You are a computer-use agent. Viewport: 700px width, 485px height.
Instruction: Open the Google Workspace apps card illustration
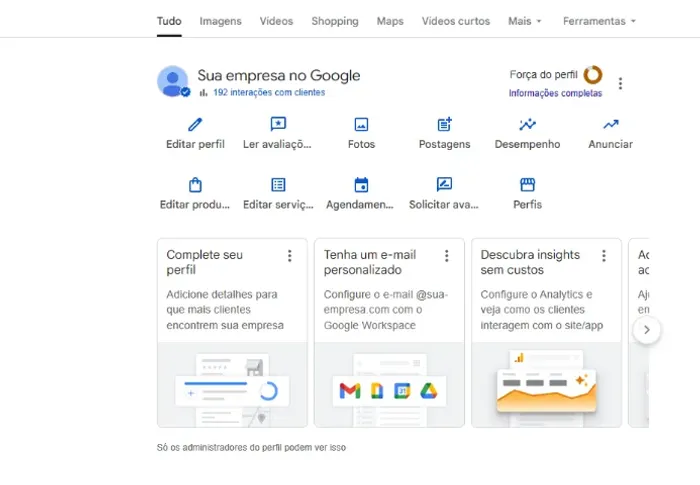click(x=389, y=385)
